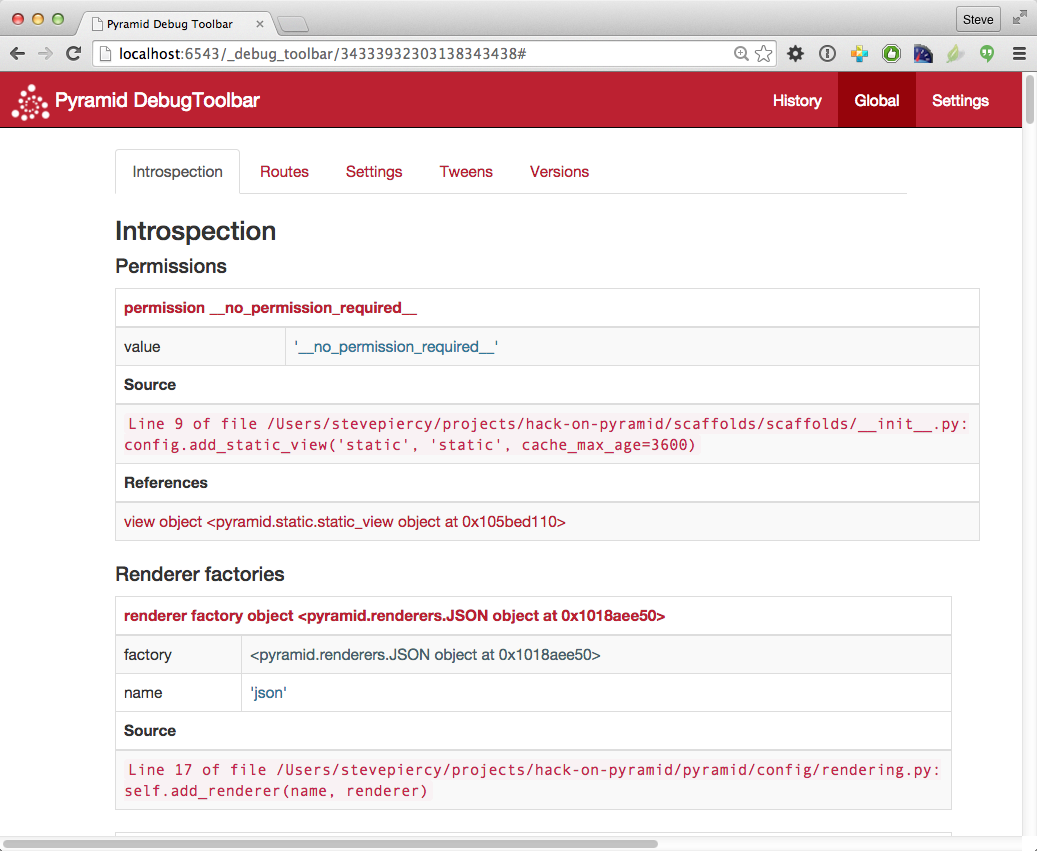Open the Steve profile switcher button
The image size is (1037, 851).
[977, 19]
